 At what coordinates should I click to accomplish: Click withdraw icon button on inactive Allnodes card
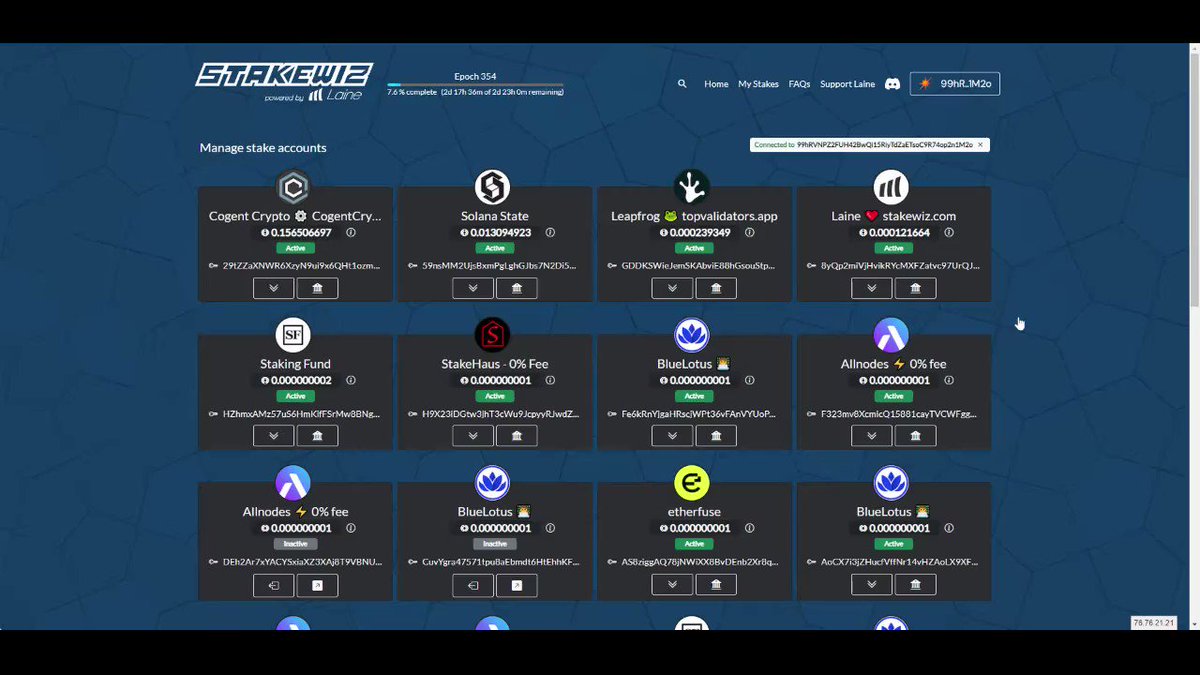pos(273,585)
